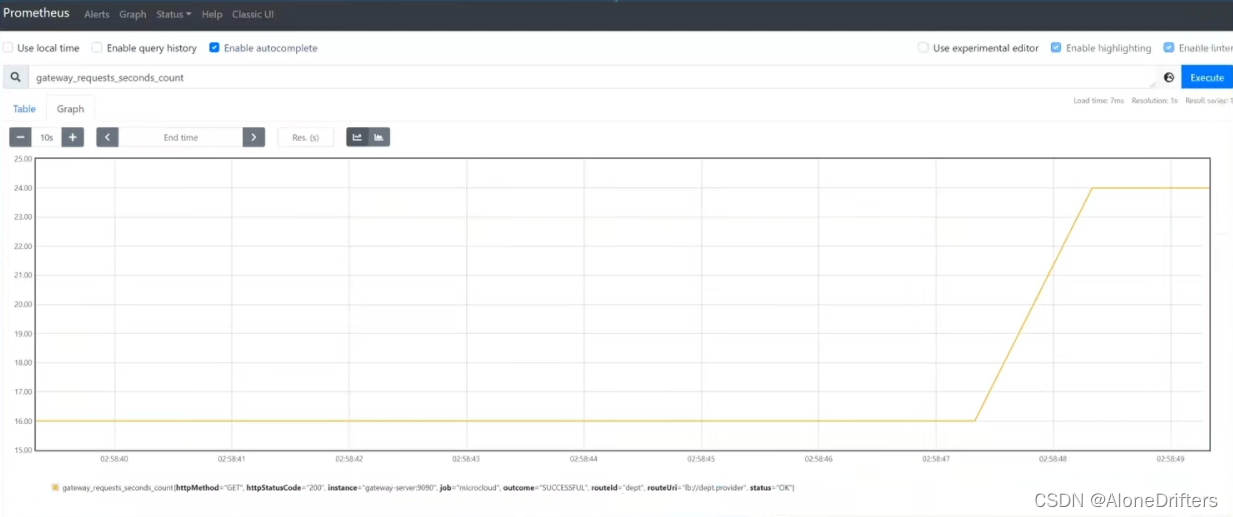
Task: Uncheck Enable highlighting
Action: (1056, 48)
